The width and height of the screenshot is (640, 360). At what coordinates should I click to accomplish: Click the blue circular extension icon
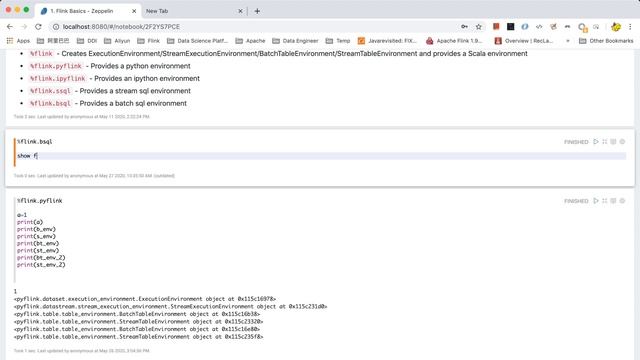click(x=525, y=27)
